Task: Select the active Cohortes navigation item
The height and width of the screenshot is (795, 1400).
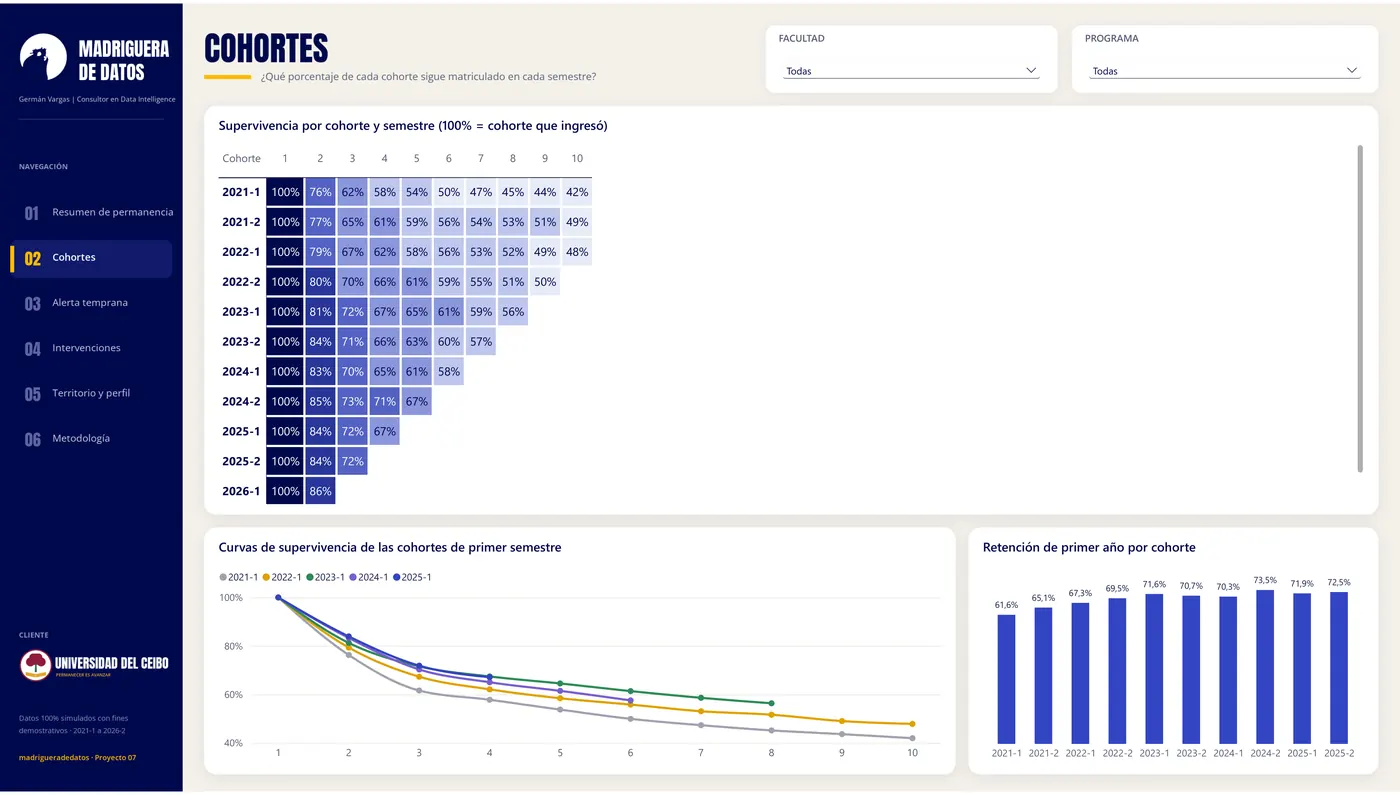Action: point(92,258)
